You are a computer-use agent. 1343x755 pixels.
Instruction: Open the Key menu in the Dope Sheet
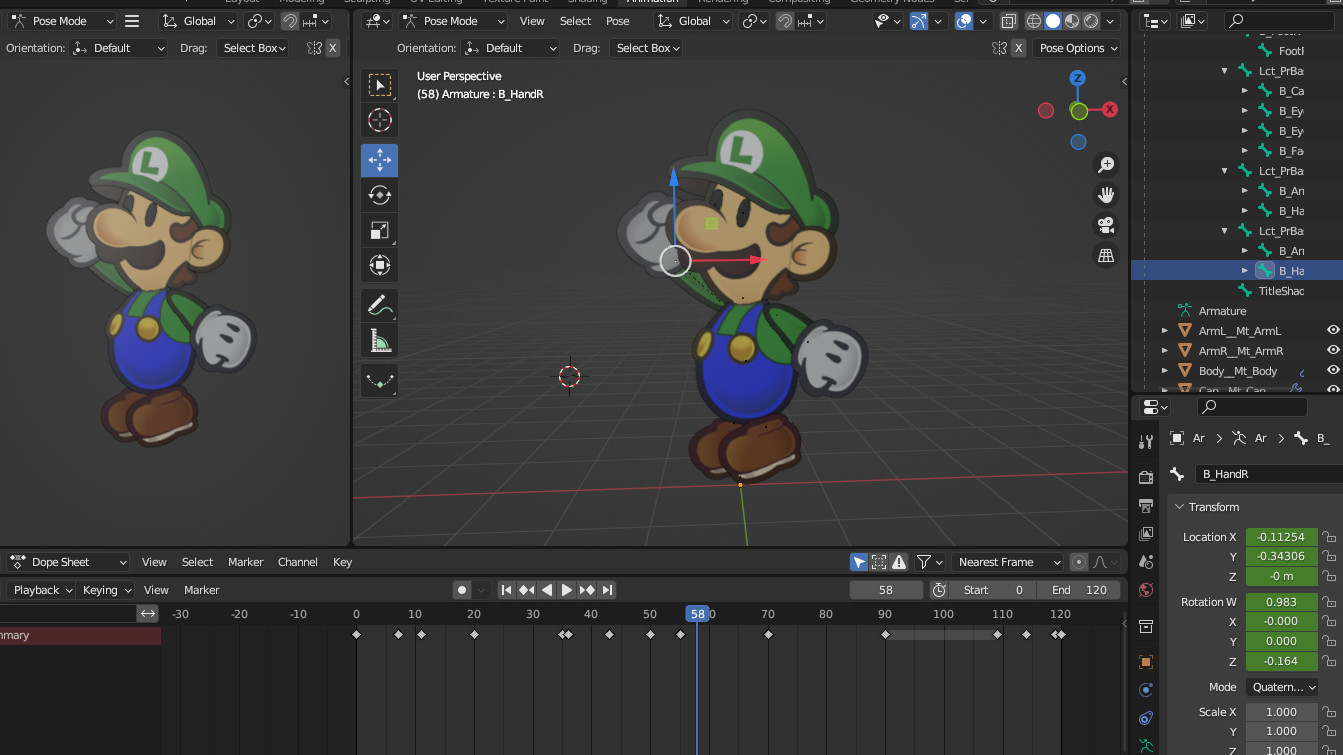342,561
